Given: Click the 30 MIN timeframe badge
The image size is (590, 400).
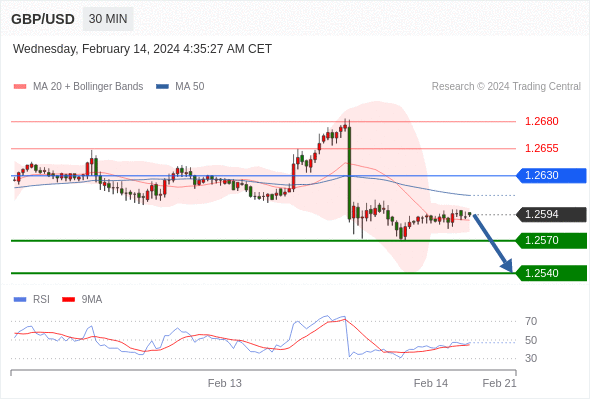Looking at the screenshot, I should pyautogui.click(x=108, y=19).
